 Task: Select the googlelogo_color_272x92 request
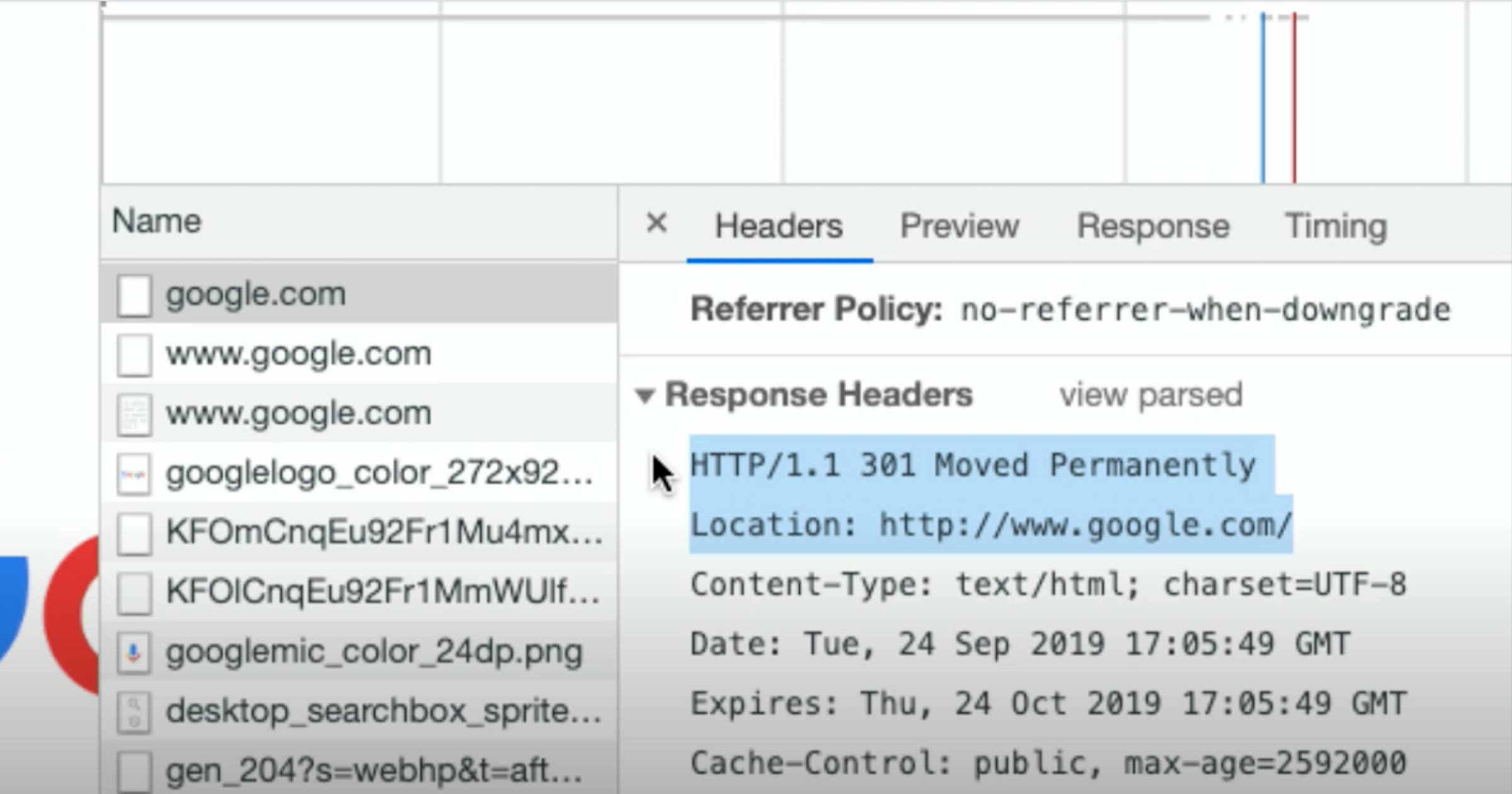(x=359, y=472)
